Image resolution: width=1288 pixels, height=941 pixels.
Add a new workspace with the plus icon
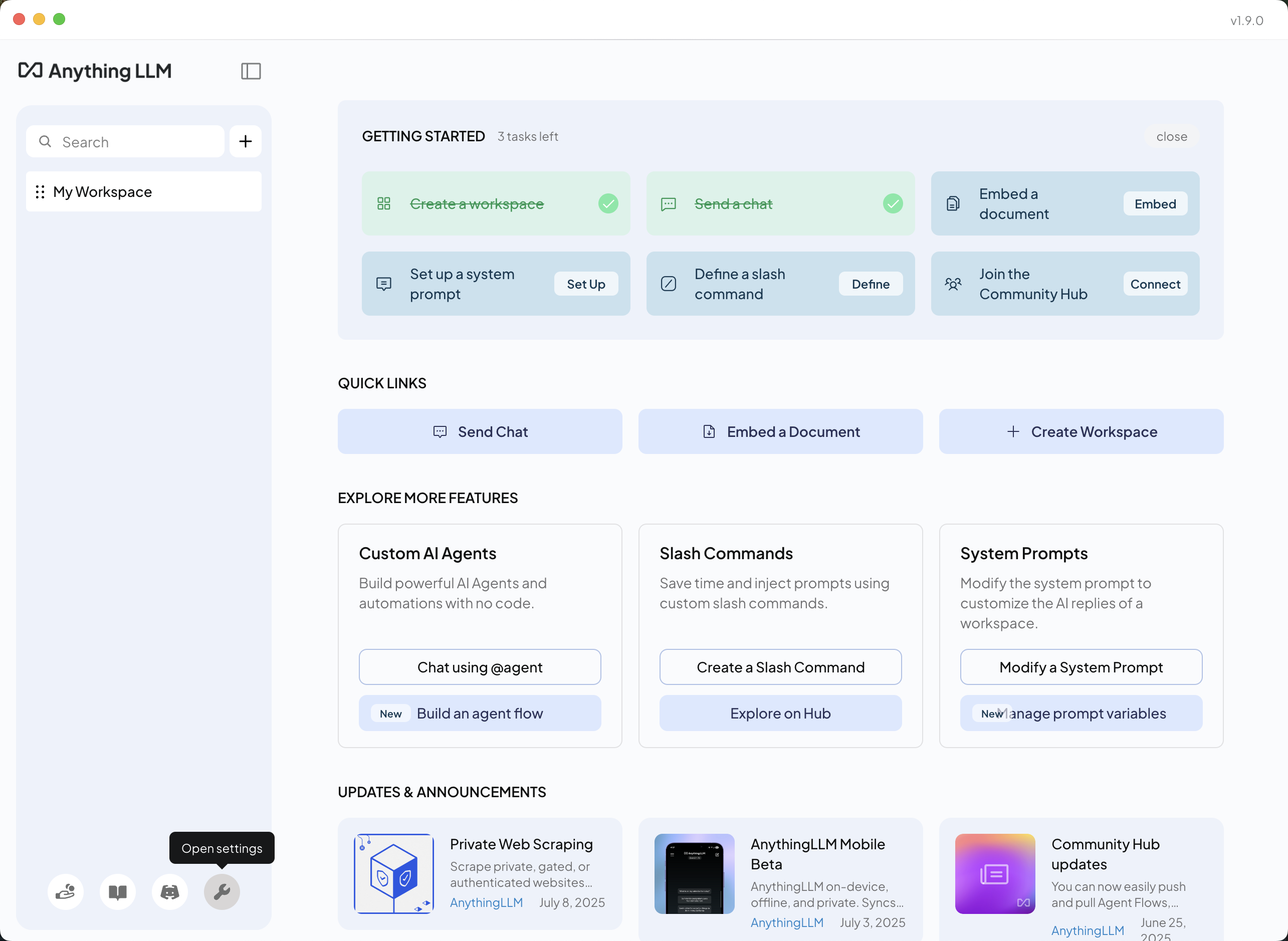click(x=246, y=141)
